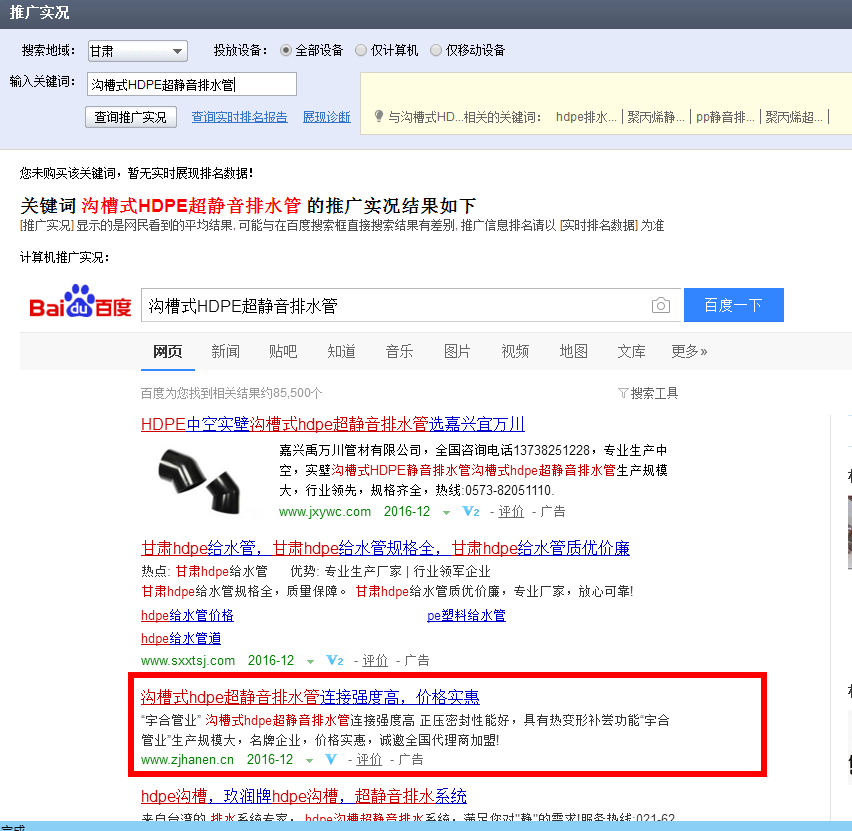Viewport: 852px width, 831px height.
Task: Switch to the 音乐 tab
Action: 399,351
